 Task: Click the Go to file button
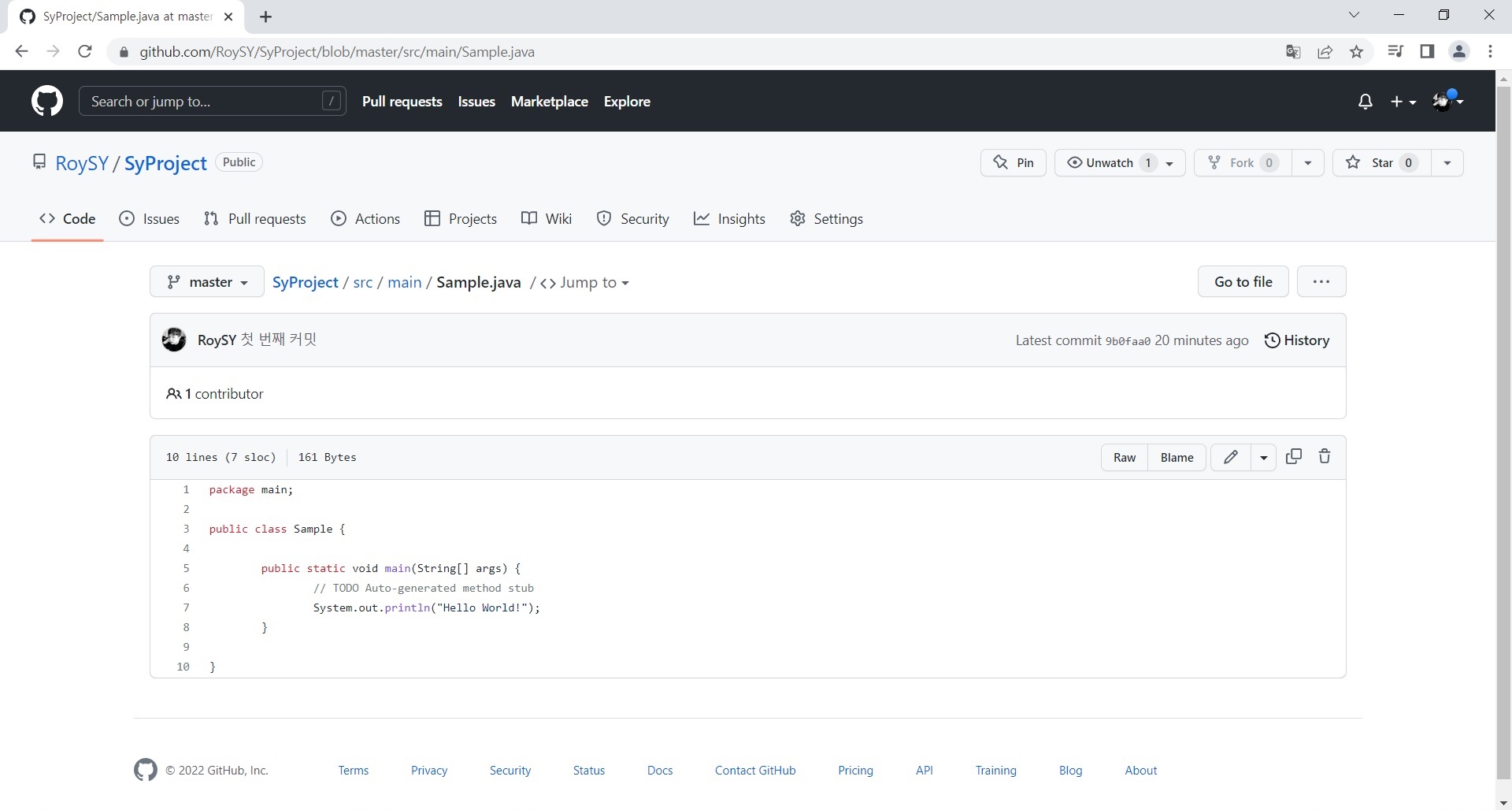tap(1243, 281)
